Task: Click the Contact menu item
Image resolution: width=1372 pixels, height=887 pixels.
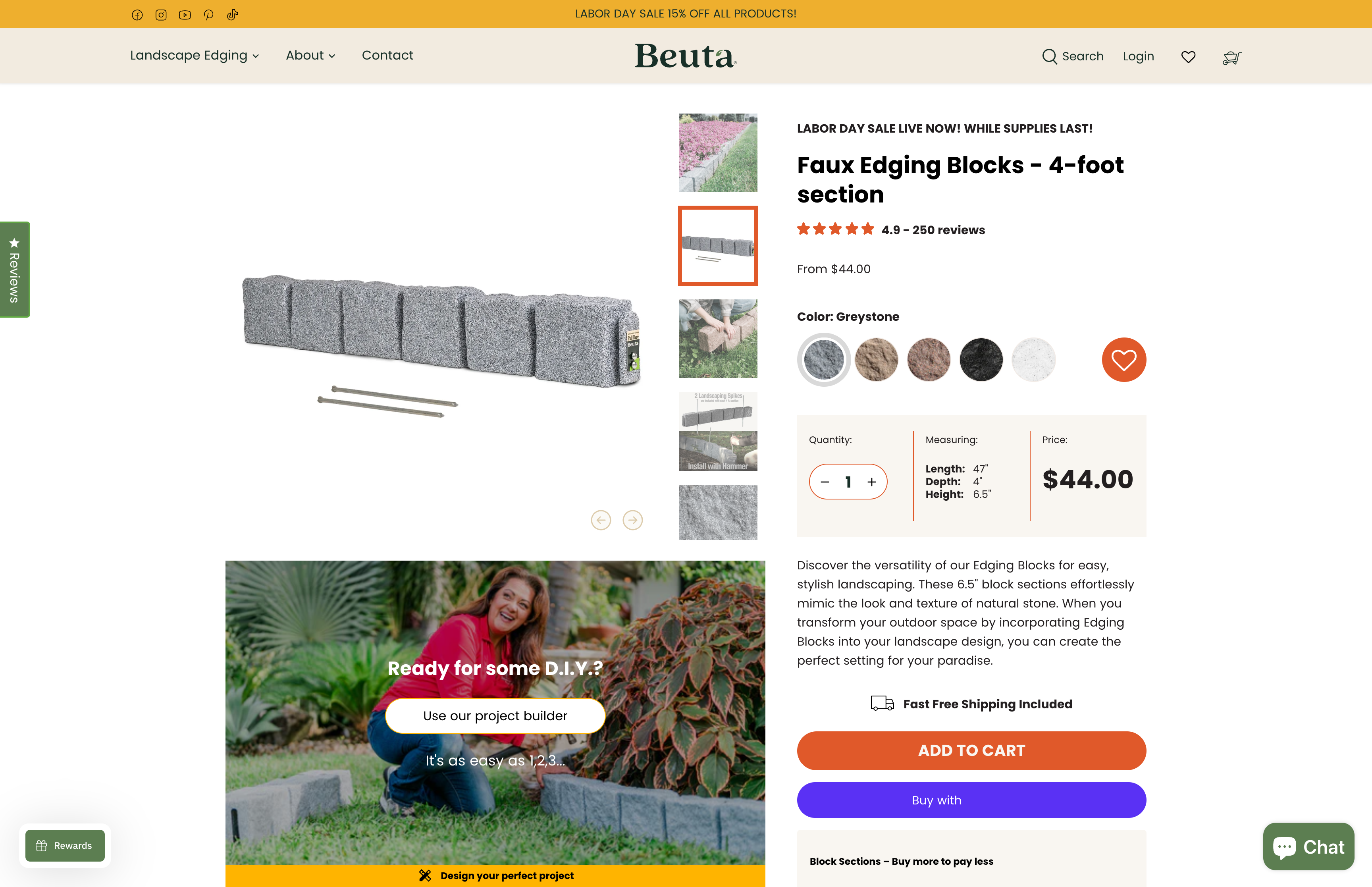Action: click(x=387, y=55)
